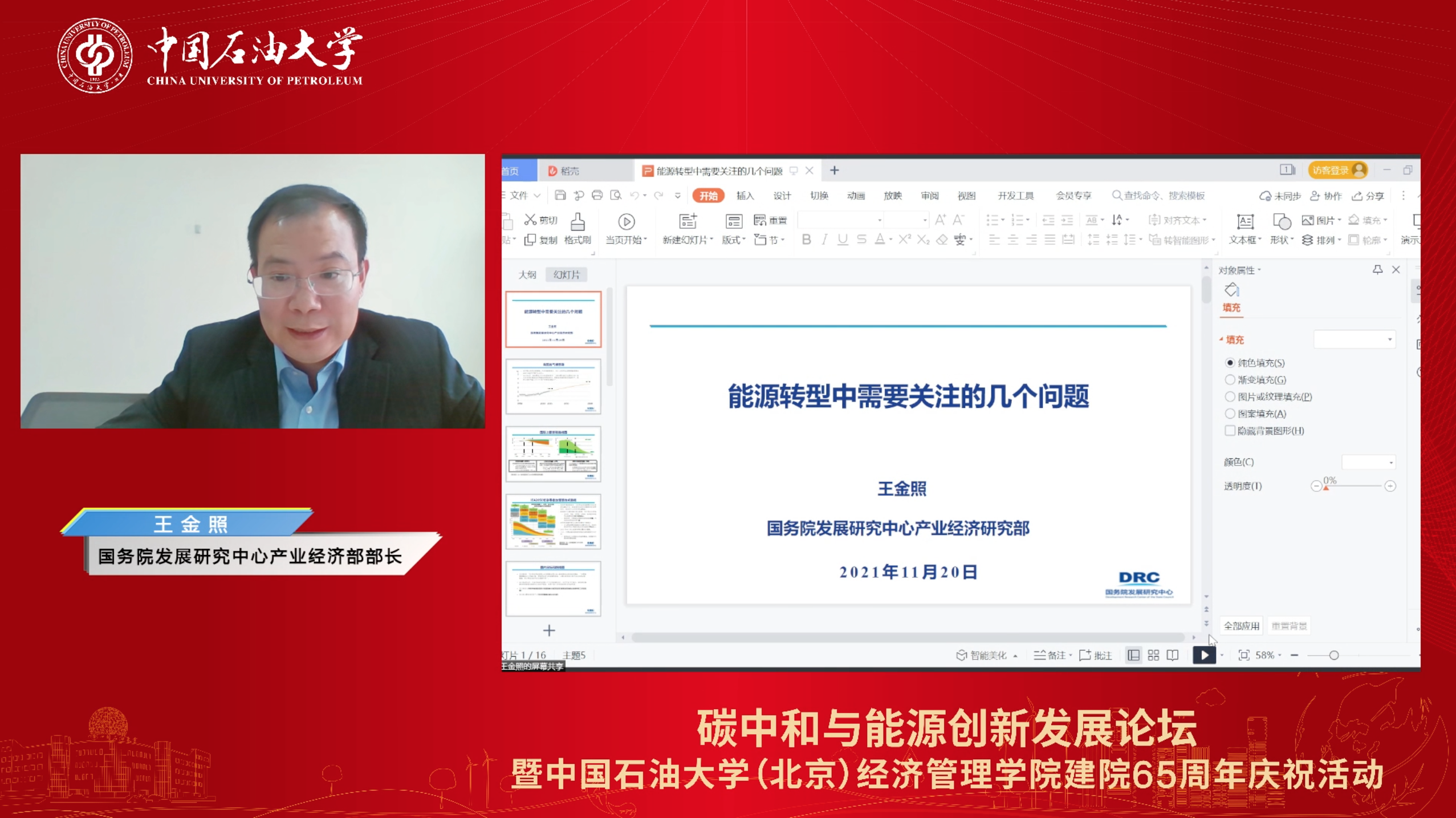Switch to slide sorter grid view
Image resolution: width=1456 pixels, height=818 pixels.
[x=1153, y=655]
